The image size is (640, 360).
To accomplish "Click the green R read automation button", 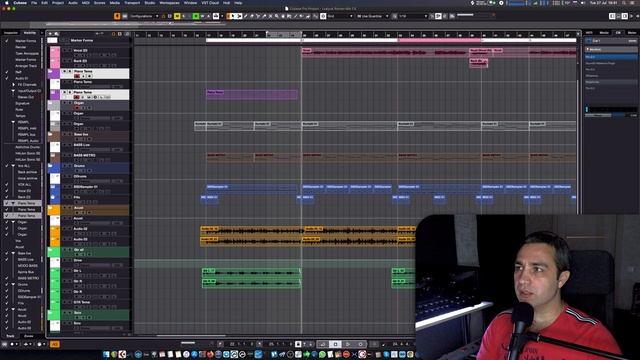I will (x=196, y=16).
